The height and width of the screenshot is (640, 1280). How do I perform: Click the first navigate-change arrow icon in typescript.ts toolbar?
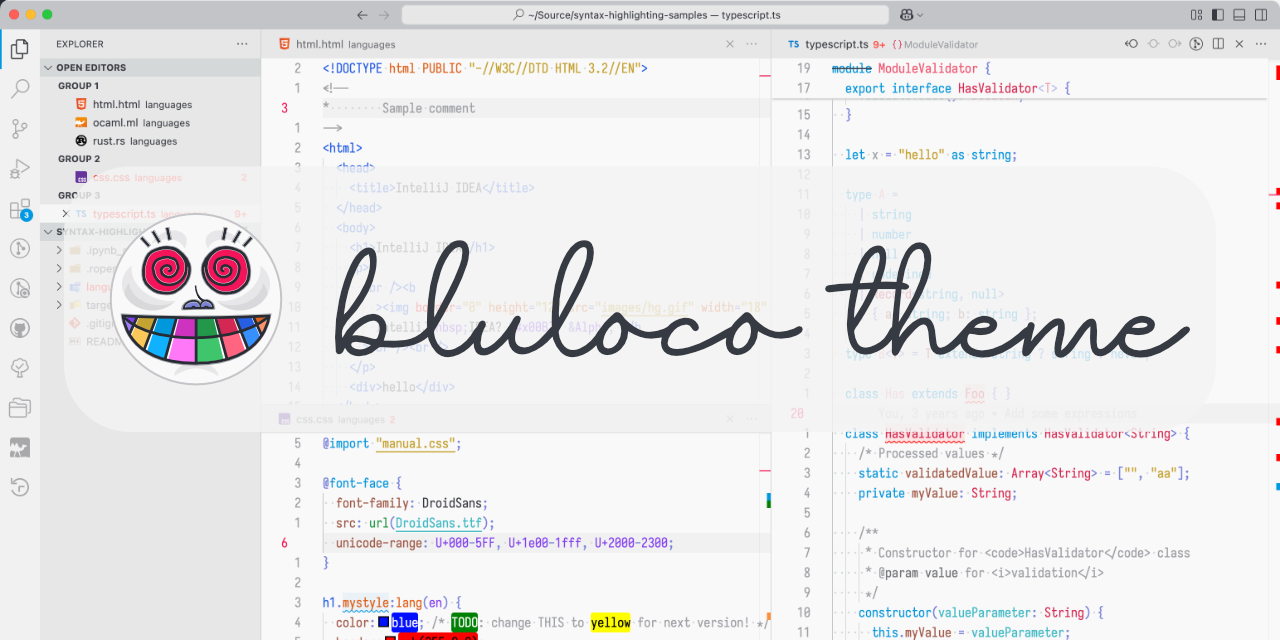point(1132,44)
